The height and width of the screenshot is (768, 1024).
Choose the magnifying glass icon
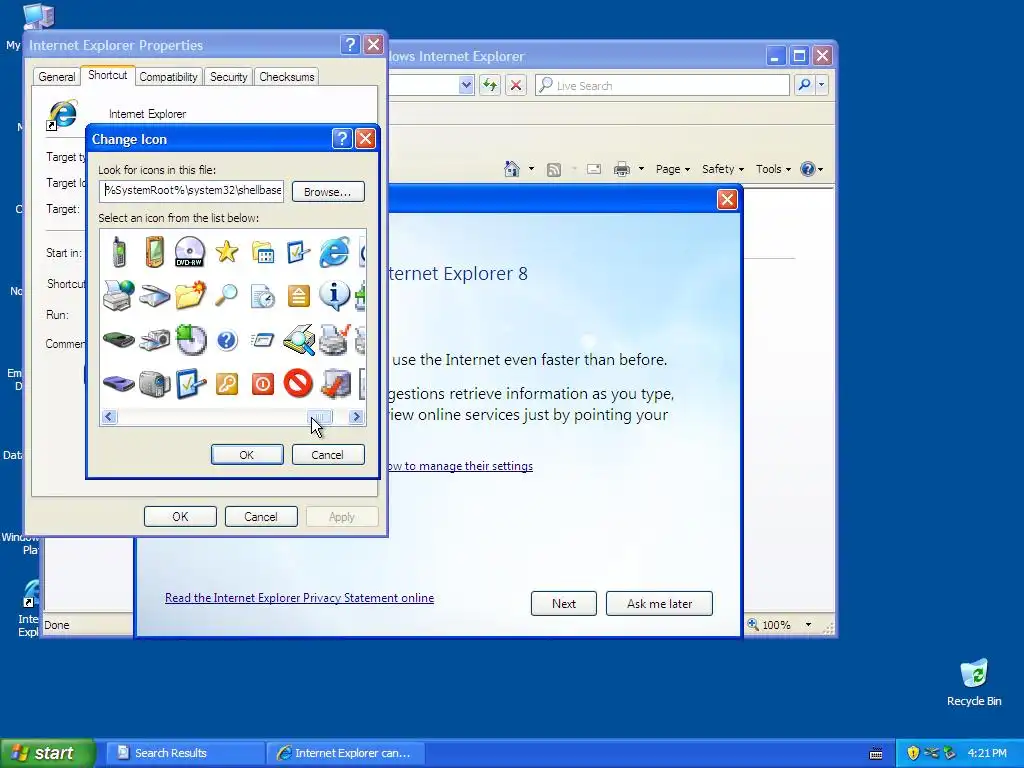[x=227, y=295]
